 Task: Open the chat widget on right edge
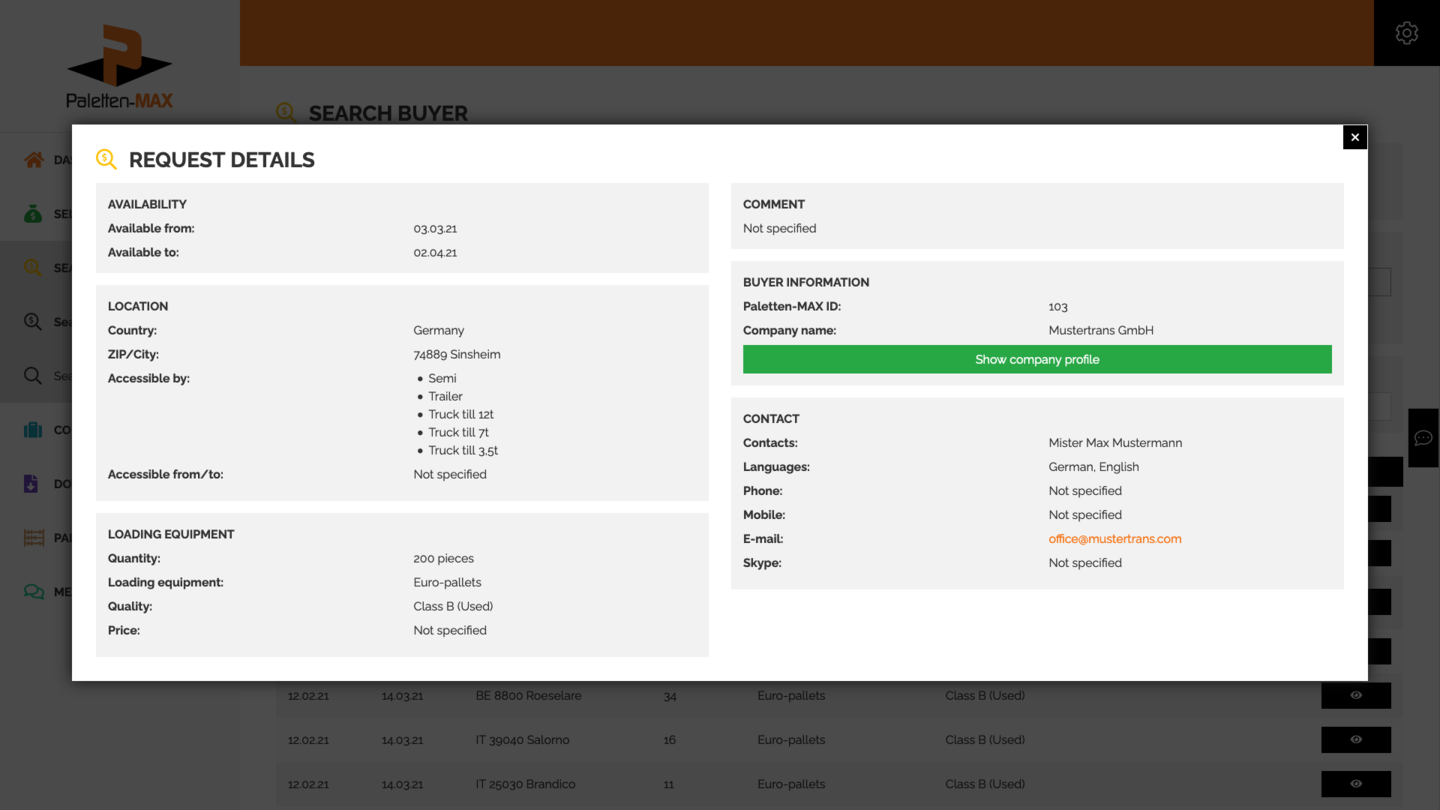coord(1423,438)
